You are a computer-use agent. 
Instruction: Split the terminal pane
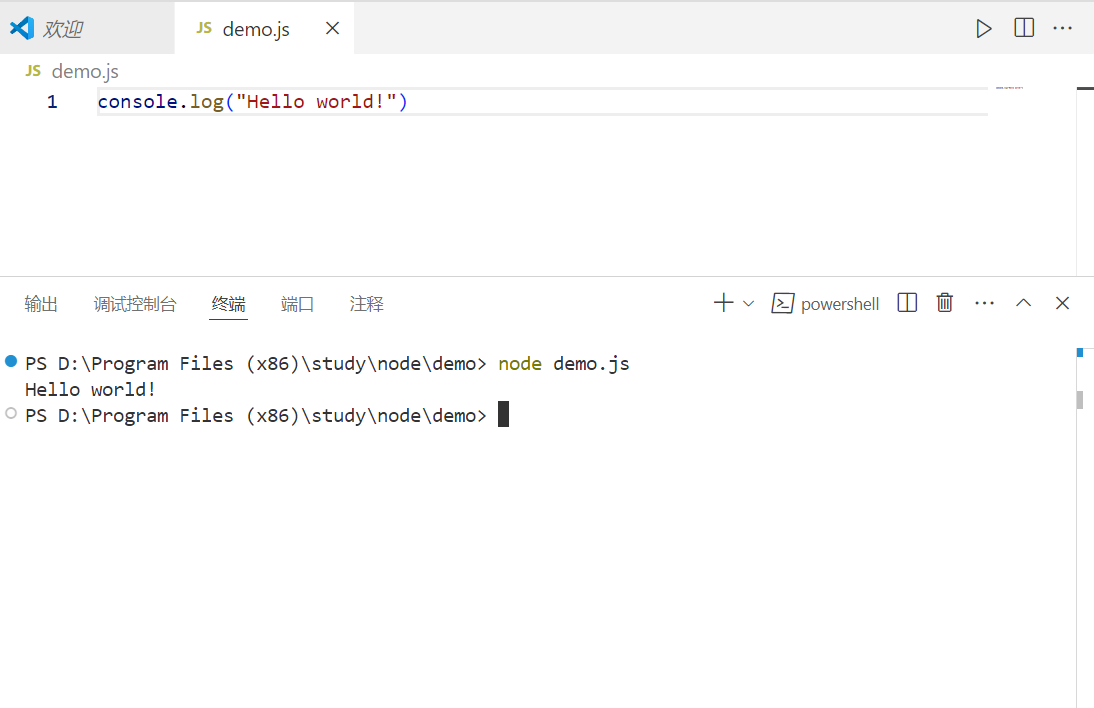pos(906,303)
